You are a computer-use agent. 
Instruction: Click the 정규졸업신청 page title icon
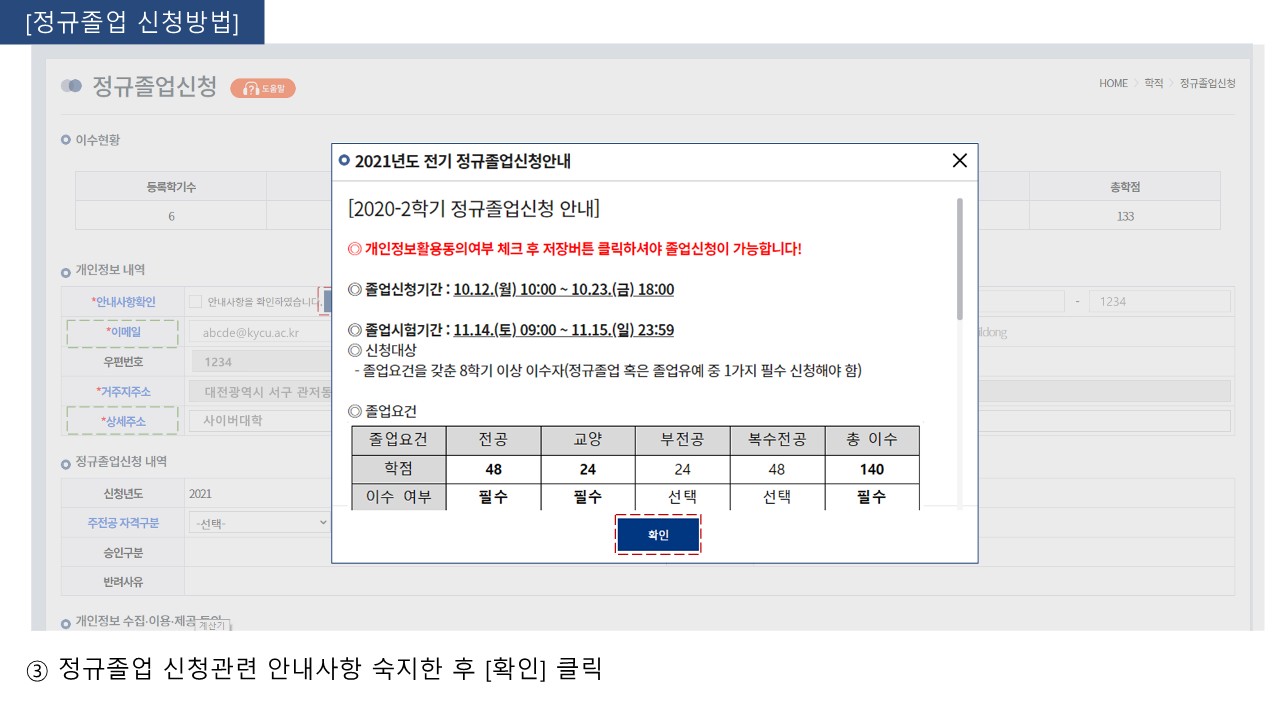(x=71, y=86)
